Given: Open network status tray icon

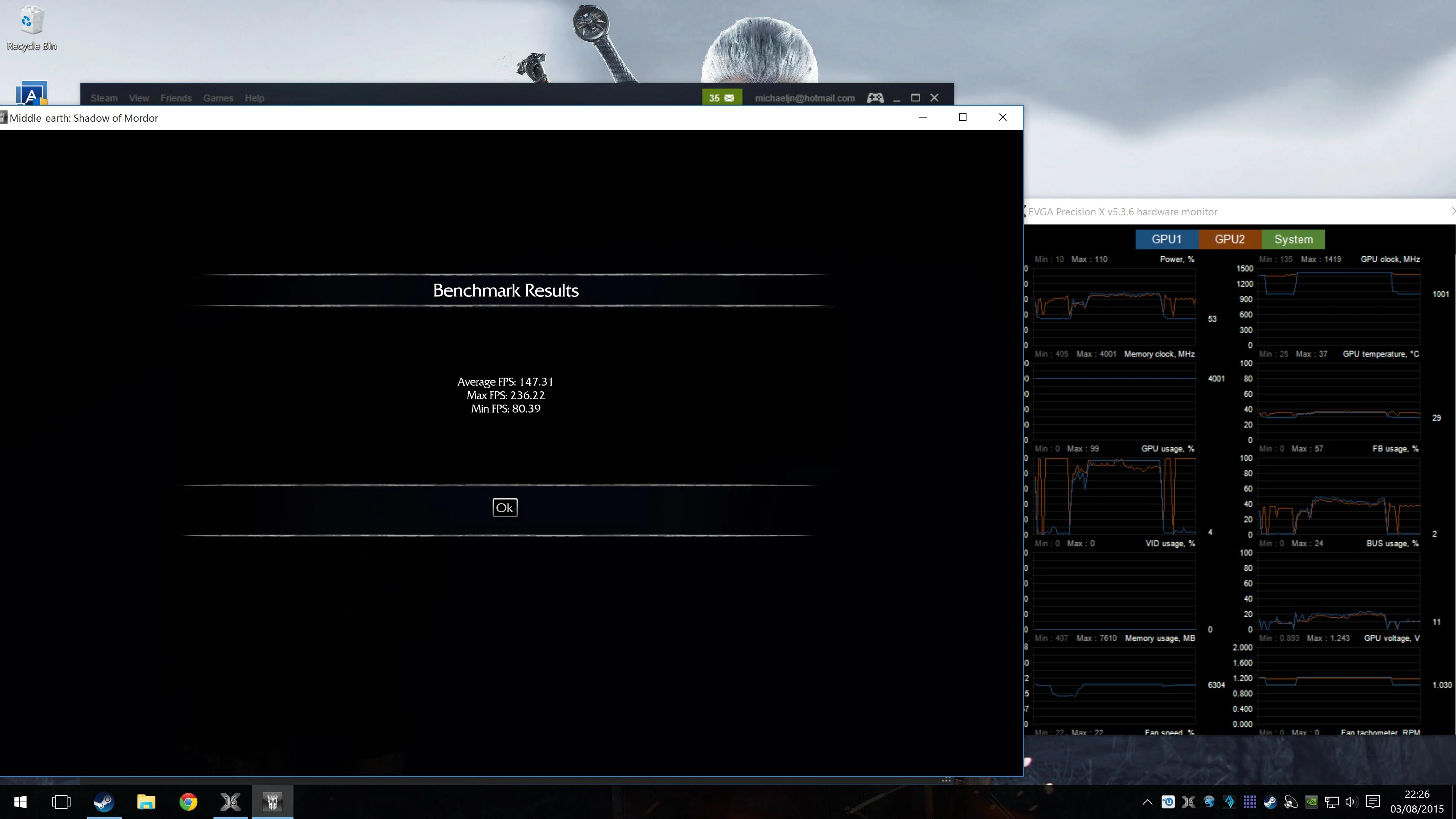Looking at the screenshot, I should (1332, 802).
